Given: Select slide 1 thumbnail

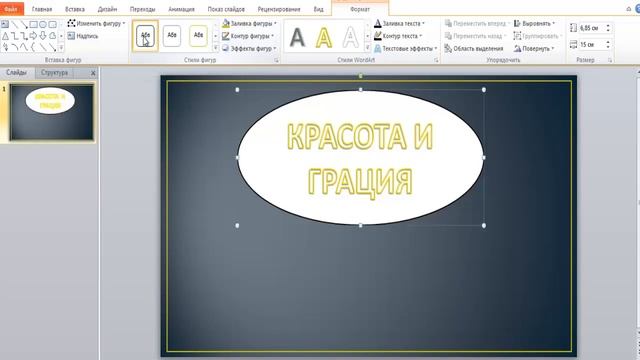Looking at the screenshot, I should point(51,112).
